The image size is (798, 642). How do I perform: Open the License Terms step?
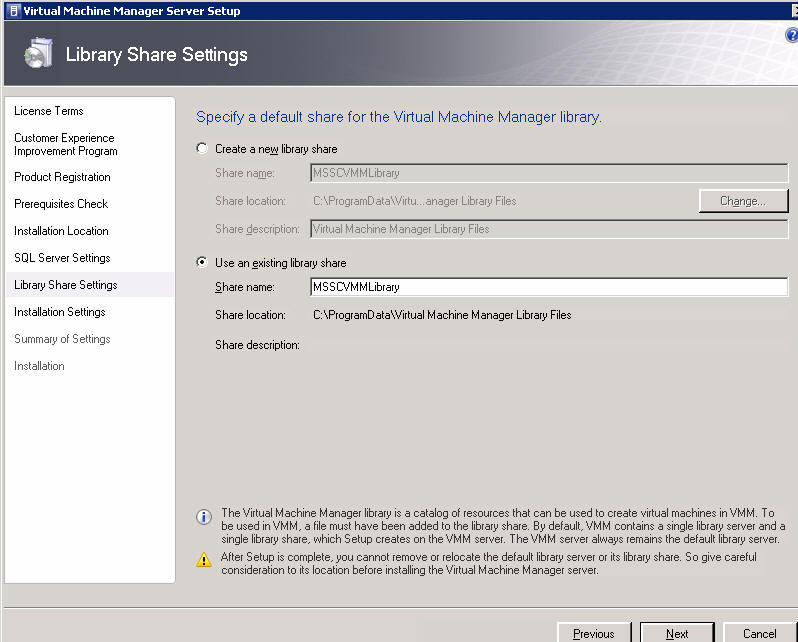(x=49, y=111)
